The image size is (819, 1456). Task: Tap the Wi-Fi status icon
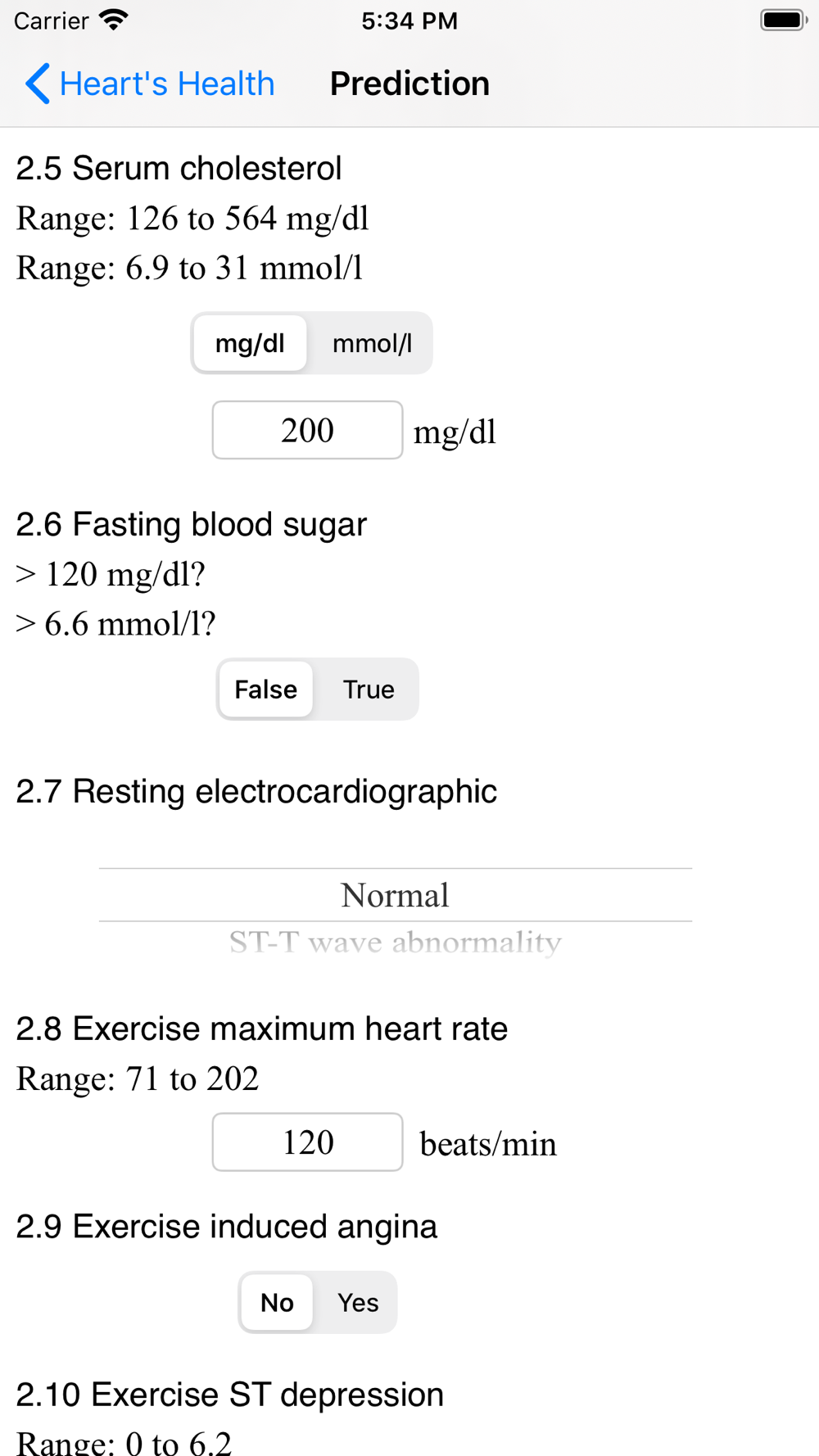[x=114, y=20]
